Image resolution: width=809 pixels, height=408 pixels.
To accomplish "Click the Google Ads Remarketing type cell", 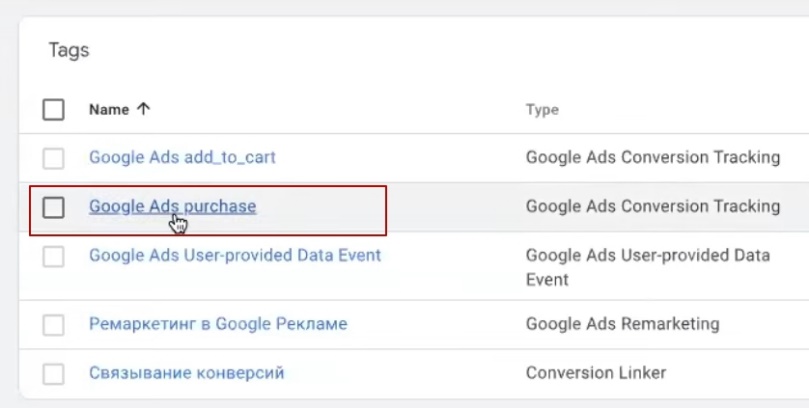I will [622, 323].
